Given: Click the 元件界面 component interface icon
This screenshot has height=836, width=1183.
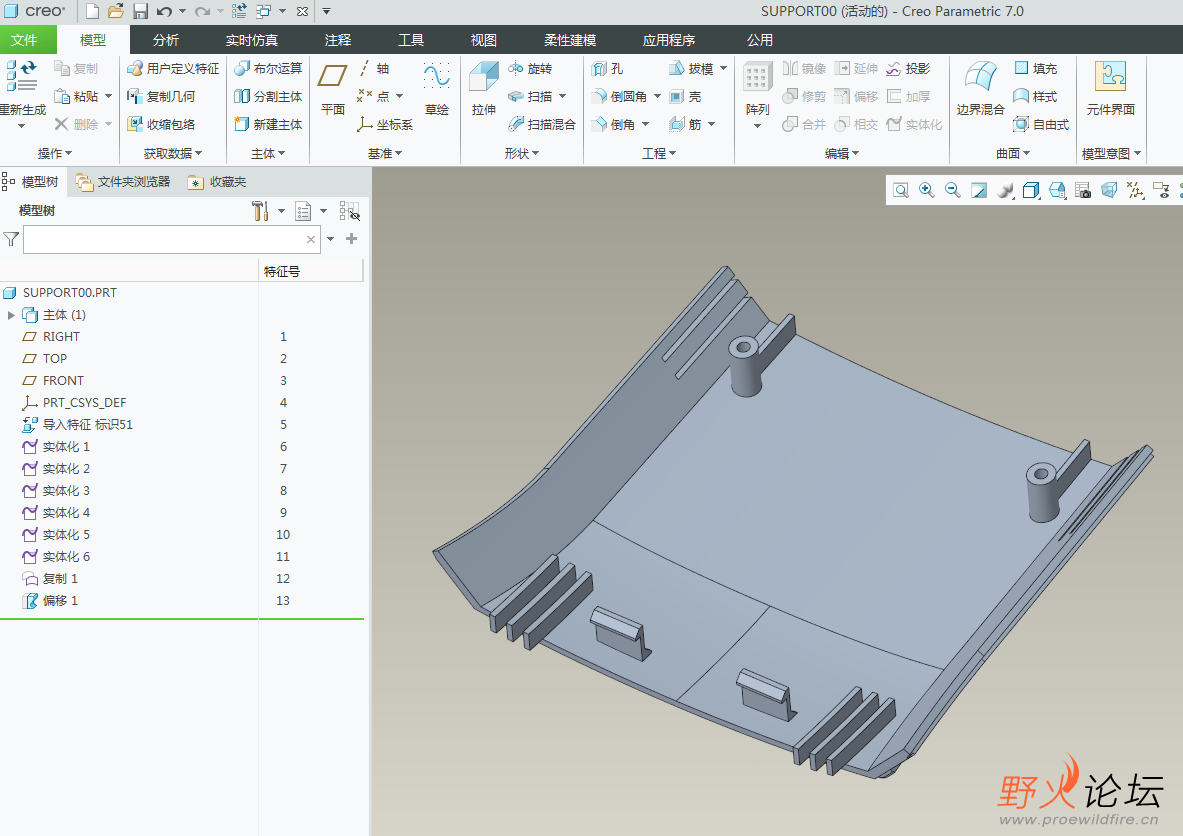Looking at the screenshot, I should [x=1111, y=77].
